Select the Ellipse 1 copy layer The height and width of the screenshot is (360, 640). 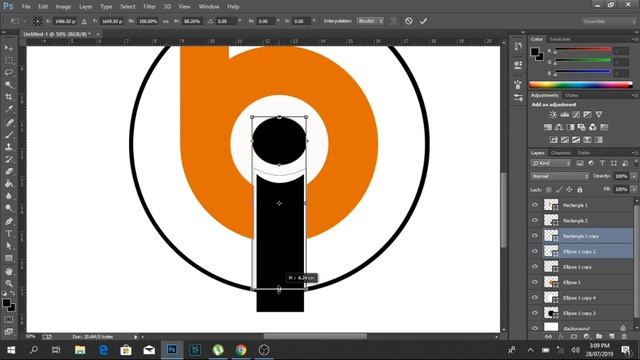(x=588, y=267)
